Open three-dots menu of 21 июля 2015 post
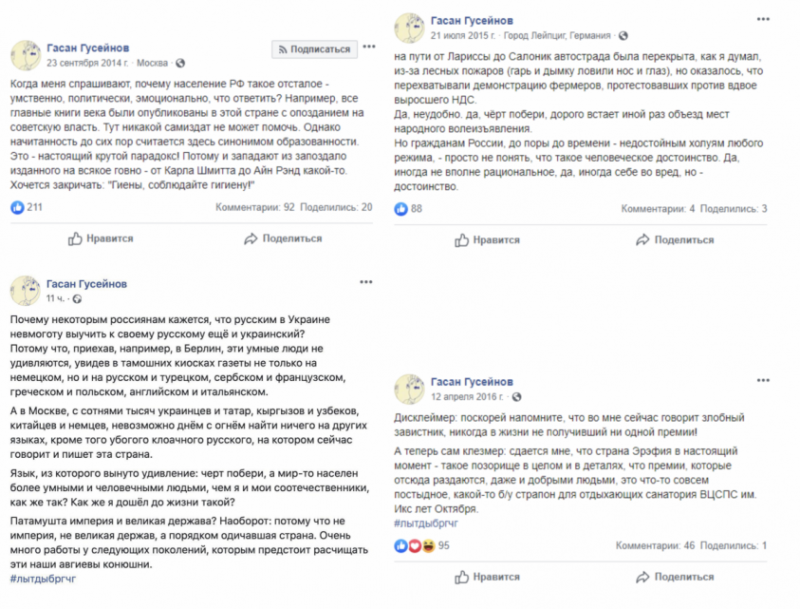The height and width of the screenshot is (609, 800). pos(763,19)
